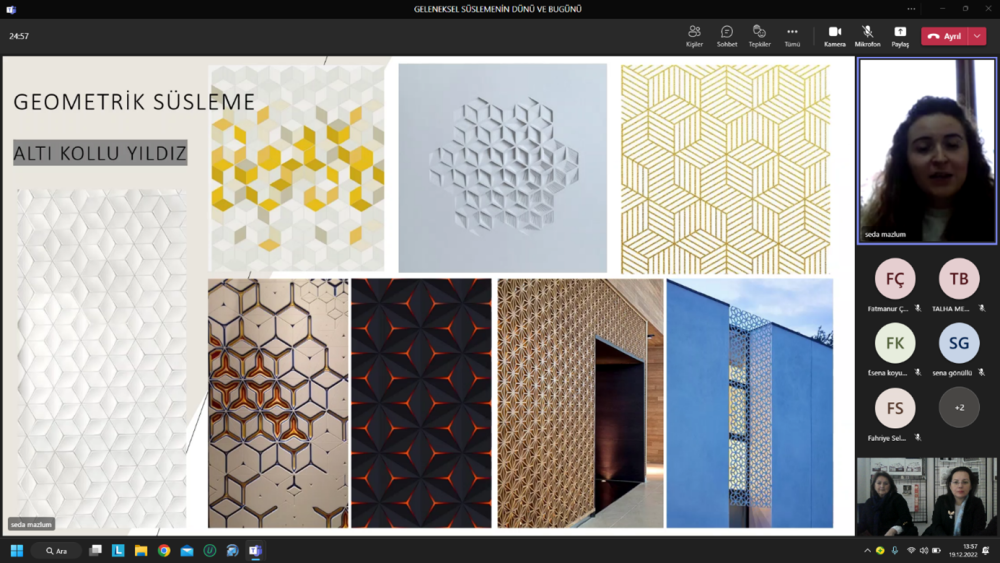Image resolution: width=1000 pixels, height=563 pixels.
Task: Open the volume slider from system tray
Action: pos(923,551)
